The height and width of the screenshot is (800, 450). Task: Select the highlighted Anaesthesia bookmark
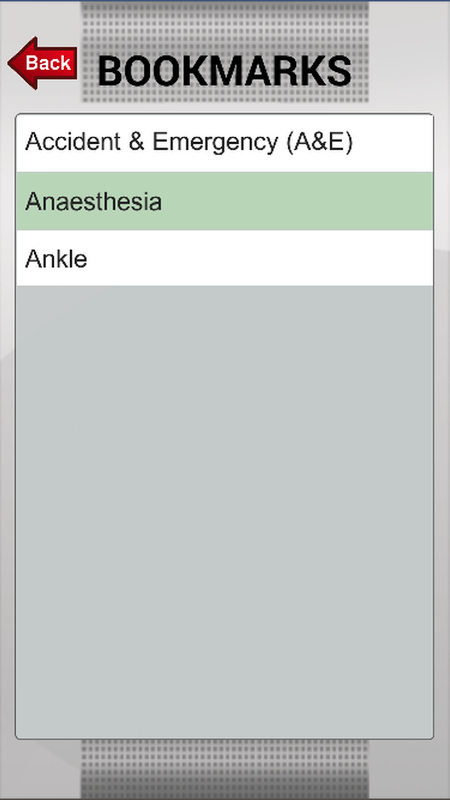(224, 201)
